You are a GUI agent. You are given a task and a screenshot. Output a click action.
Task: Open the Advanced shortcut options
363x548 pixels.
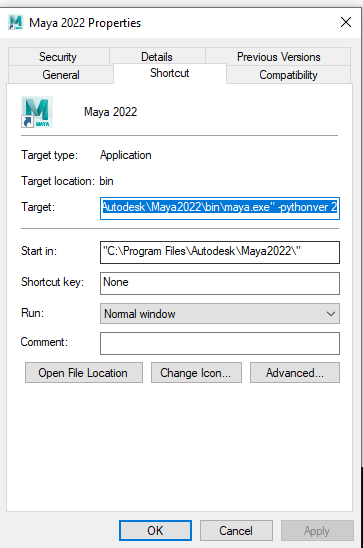click(295, 373)
